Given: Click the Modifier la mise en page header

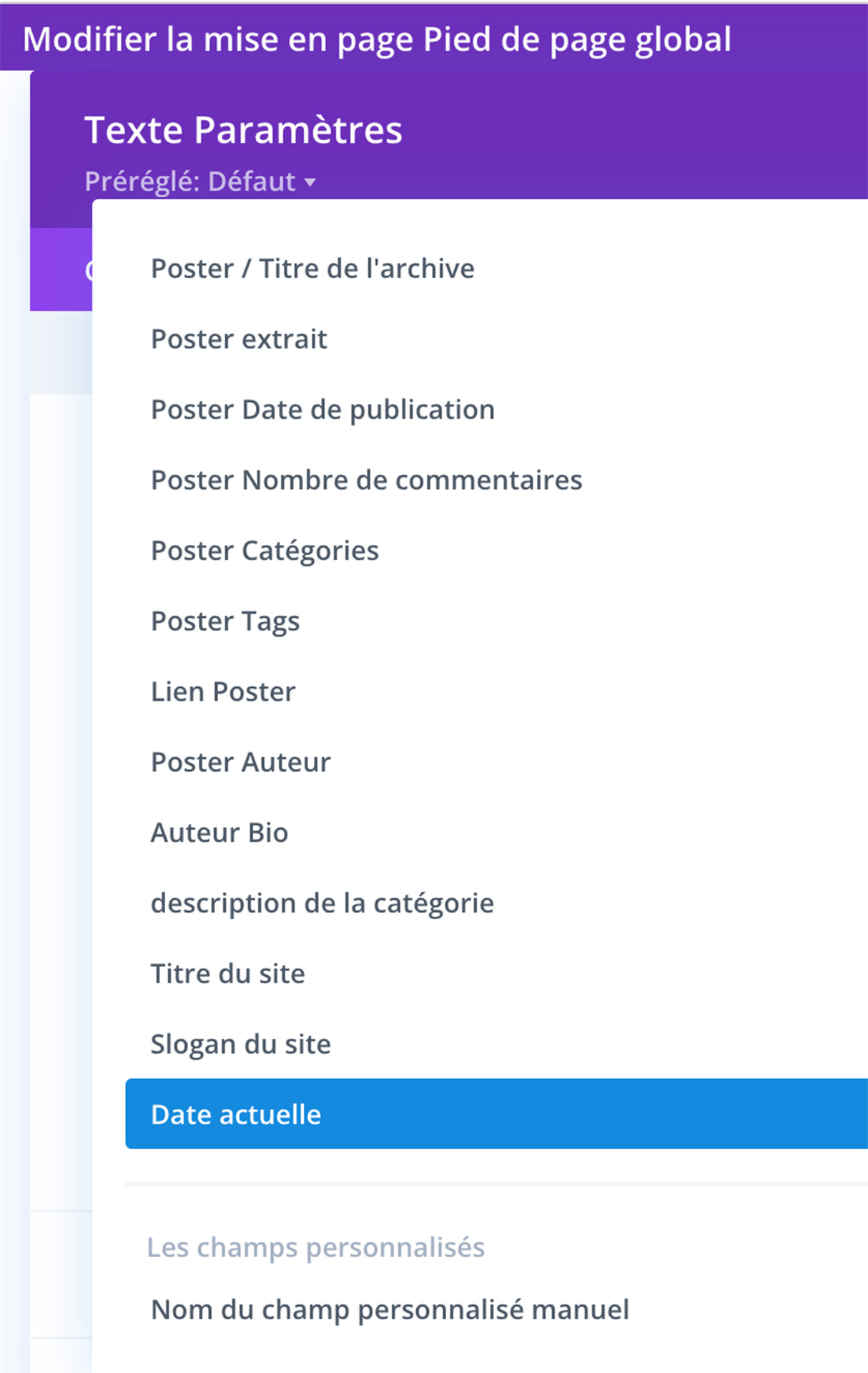Looking at the screenshot, I should [x=377, y=39].
